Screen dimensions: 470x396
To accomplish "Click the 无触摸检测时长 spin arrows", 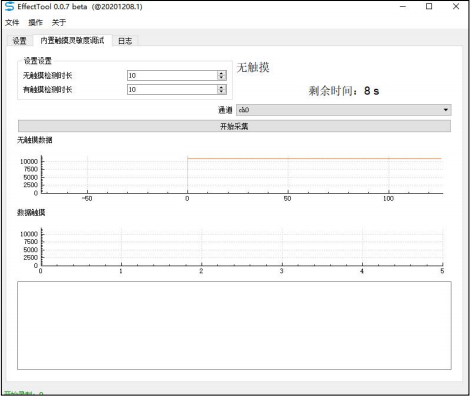I will [222, 75].
